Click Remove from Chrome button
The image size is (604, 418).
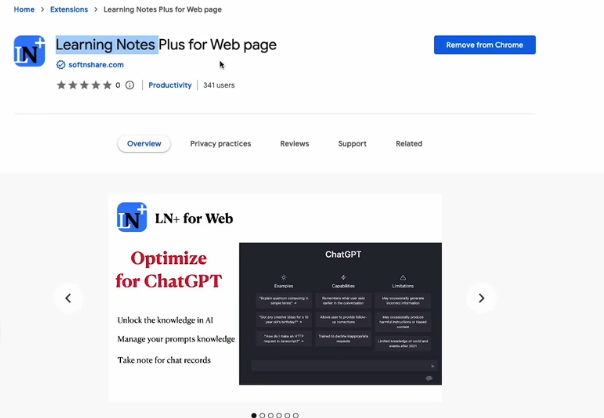point(485,45)
